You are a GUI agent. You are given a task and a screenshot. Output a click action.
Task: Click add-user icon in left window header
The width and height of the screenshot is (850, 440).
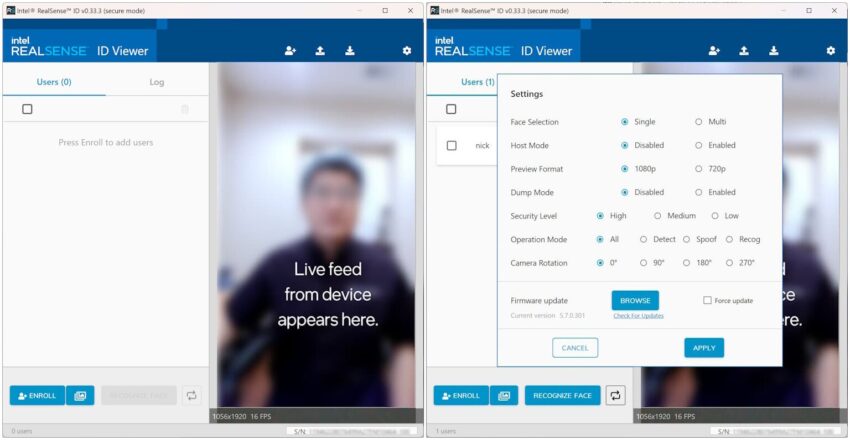coord(291,51)
